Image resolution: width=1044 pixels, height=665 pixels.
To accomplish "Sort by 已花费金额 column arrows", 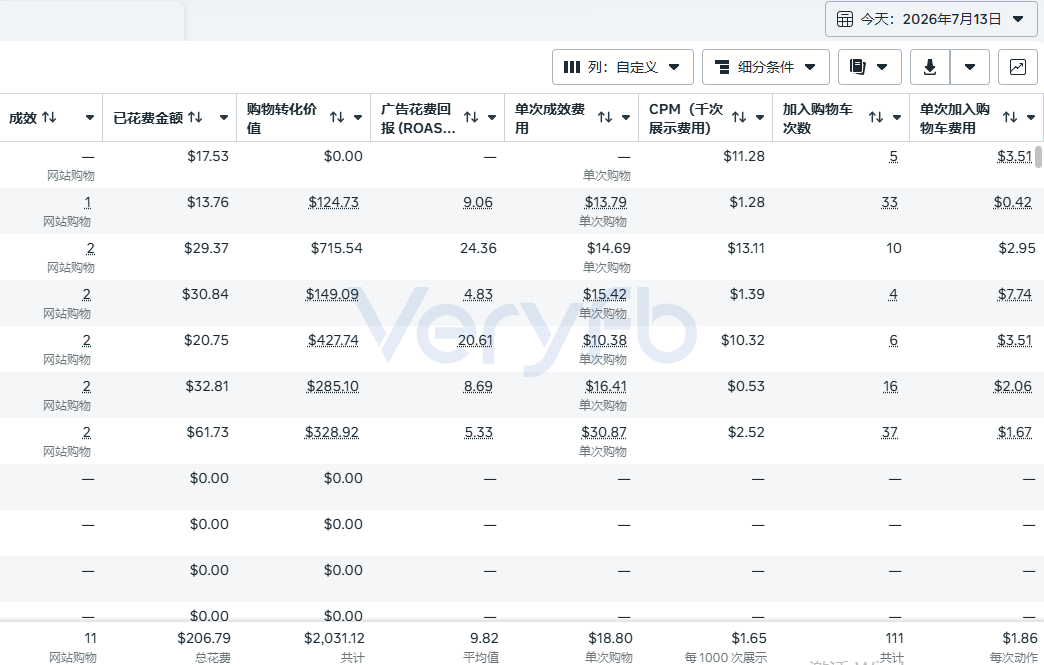I will pos(195,117).
